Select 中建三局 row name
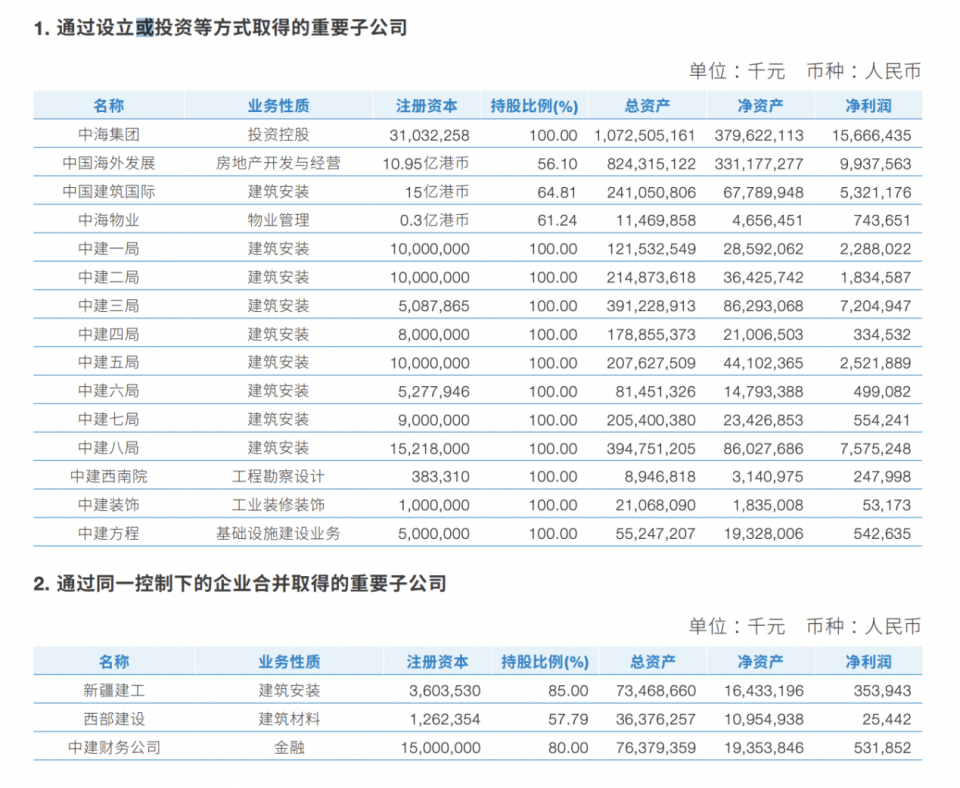The image size is (960, 788). click(x=108, y=306)
